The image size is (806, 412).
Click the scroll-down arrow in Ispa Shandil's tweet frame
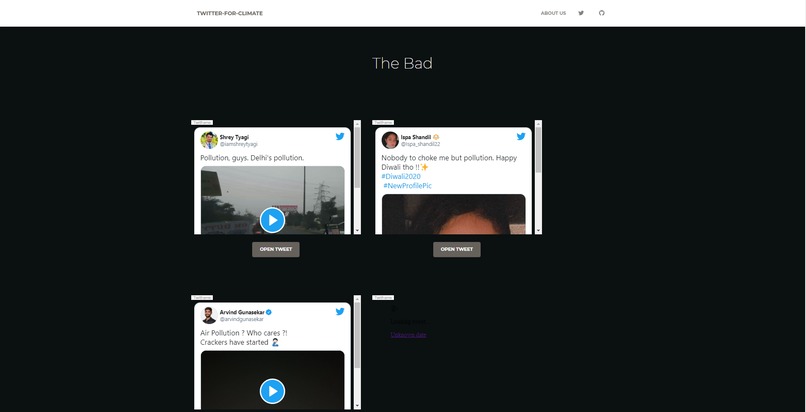coord(538,231)
